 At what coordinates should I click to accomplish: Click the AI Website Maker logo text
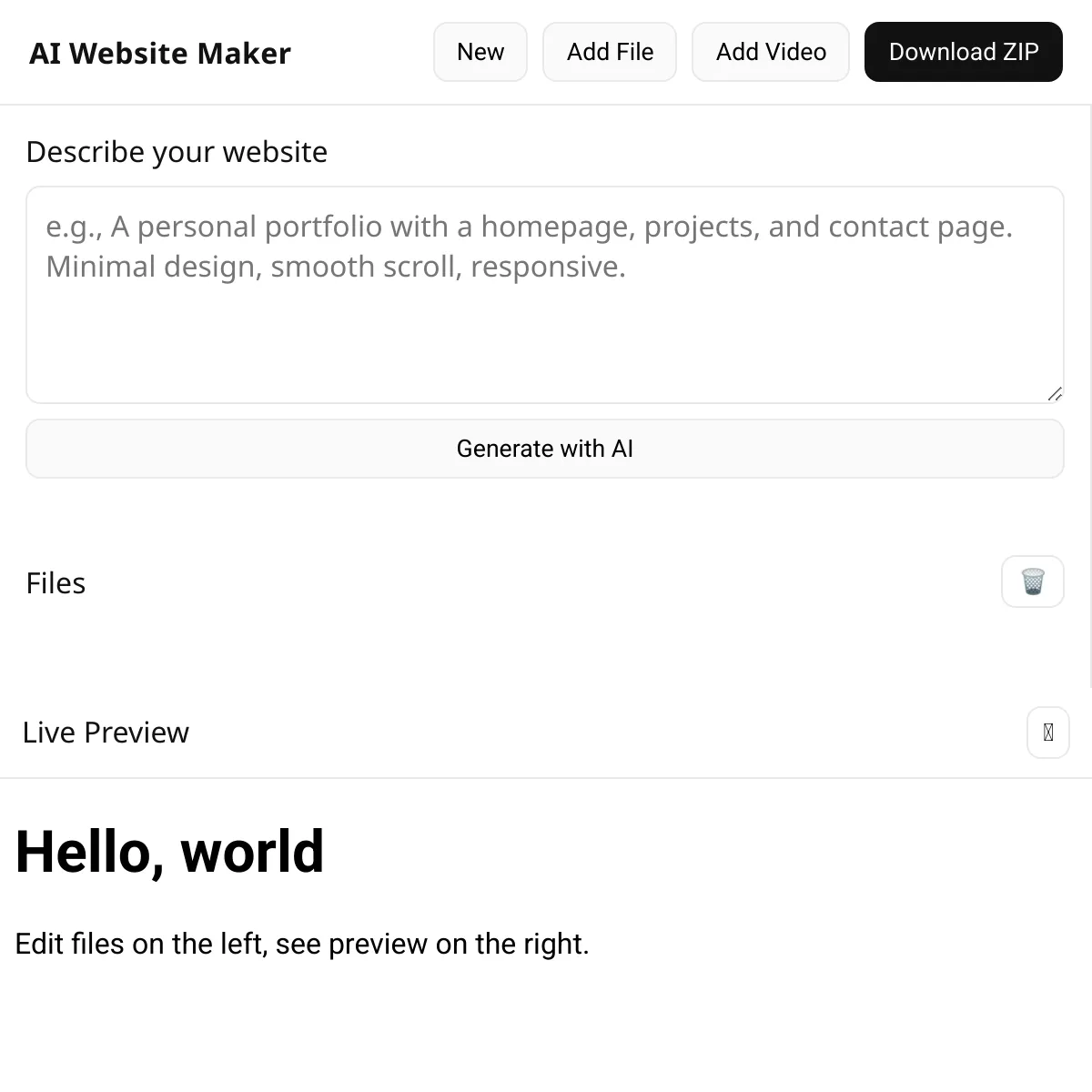(159, 53)
